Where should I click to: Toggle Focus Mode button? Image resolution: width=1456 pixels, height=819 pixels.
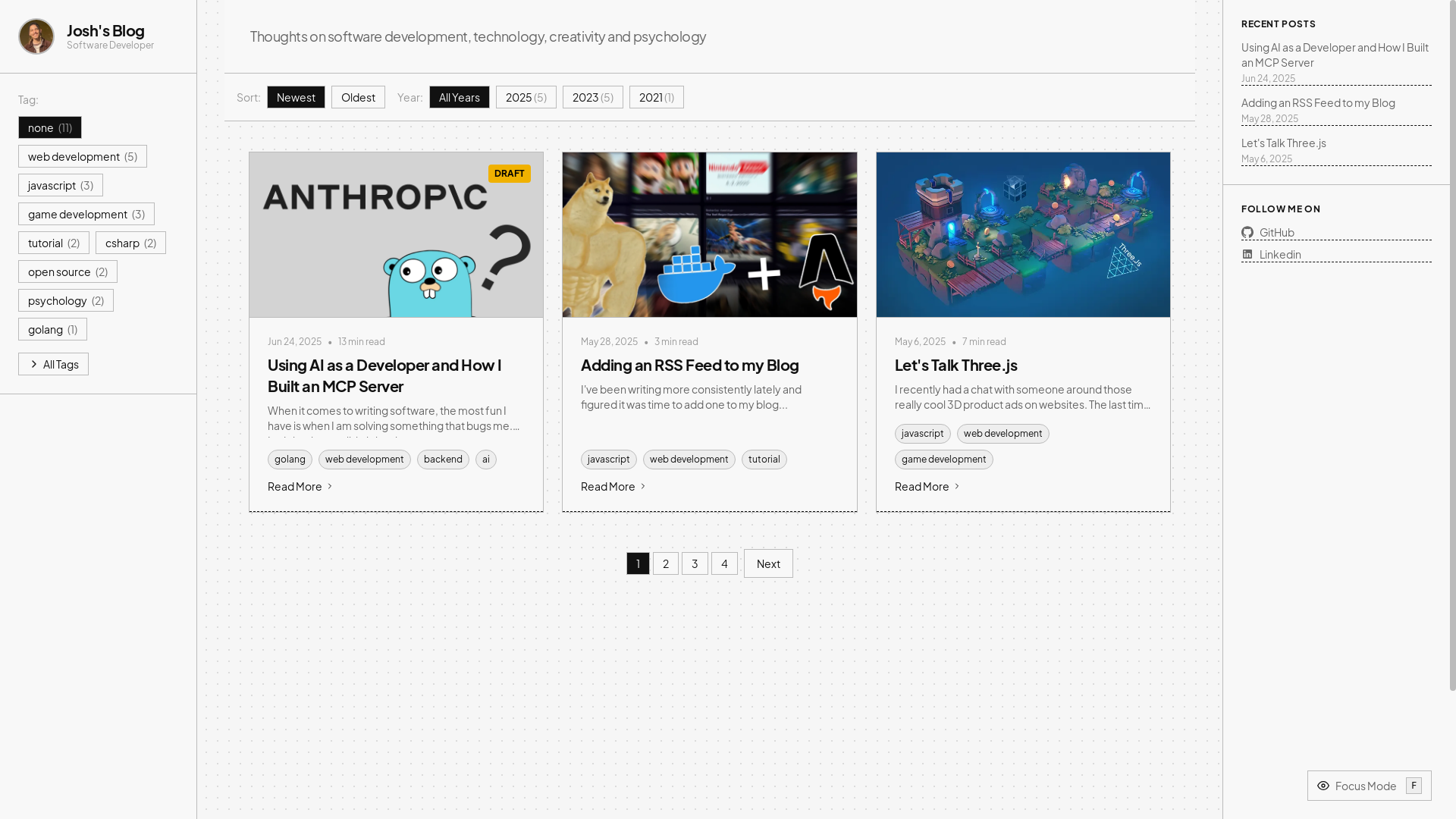click(x=1370, y=786)
